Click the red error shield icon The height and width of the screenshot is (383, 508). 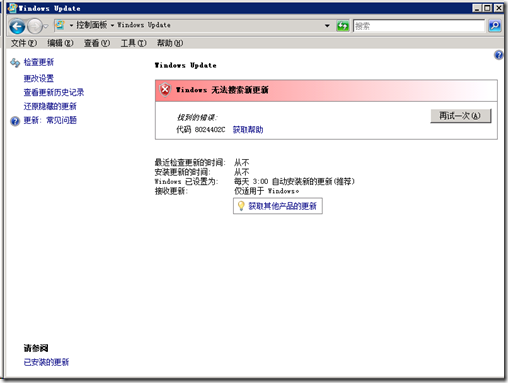coord(165,90)
